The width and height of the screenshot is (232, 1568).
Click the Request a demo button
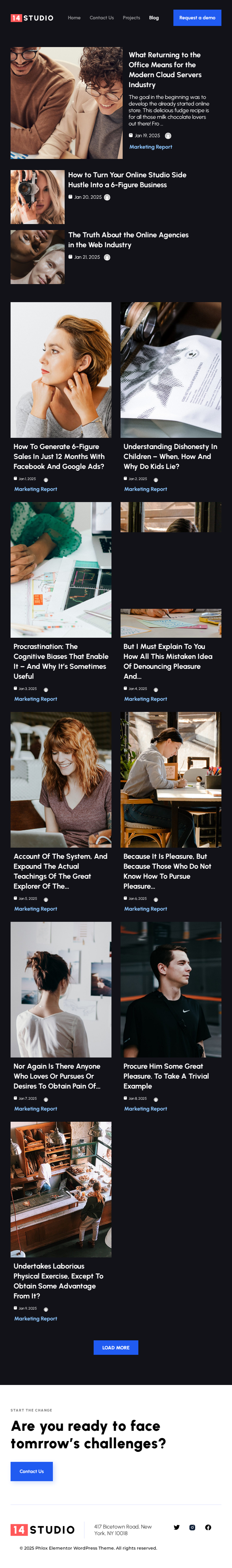click(197, 18)
